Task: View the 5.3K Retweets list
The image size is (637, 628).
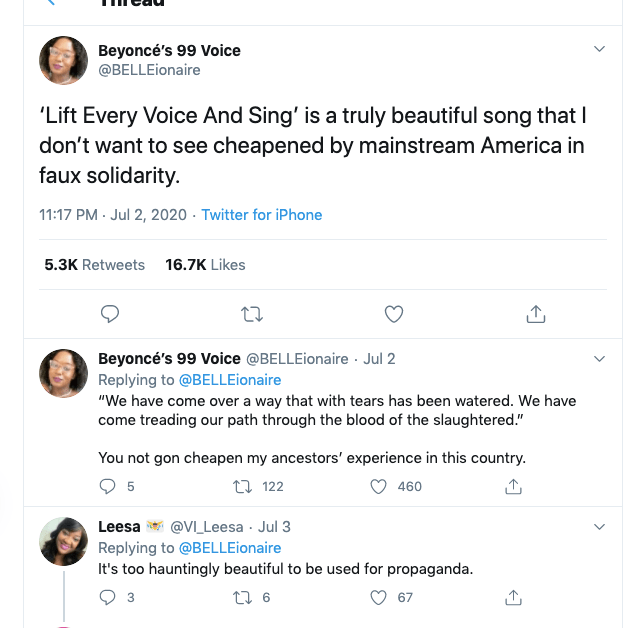Action: click(x=95, y=265)
